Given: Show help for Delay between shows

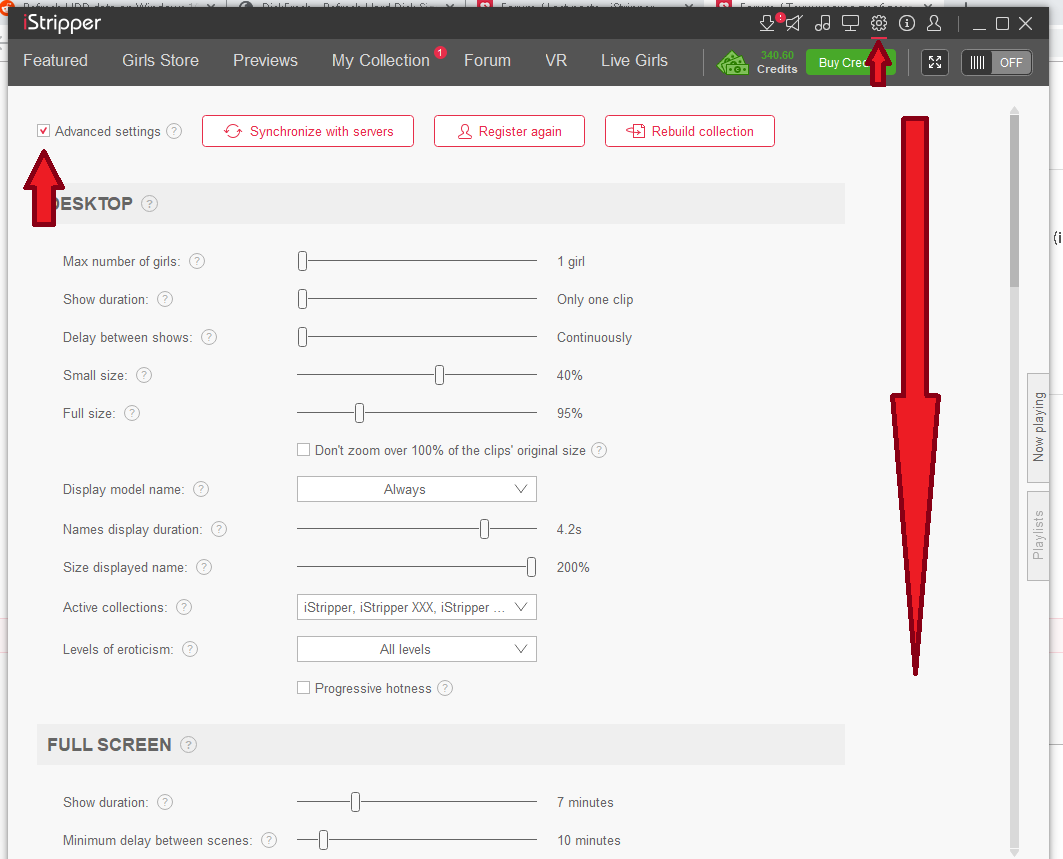Looking at the screenshot, I should point(209,337).
